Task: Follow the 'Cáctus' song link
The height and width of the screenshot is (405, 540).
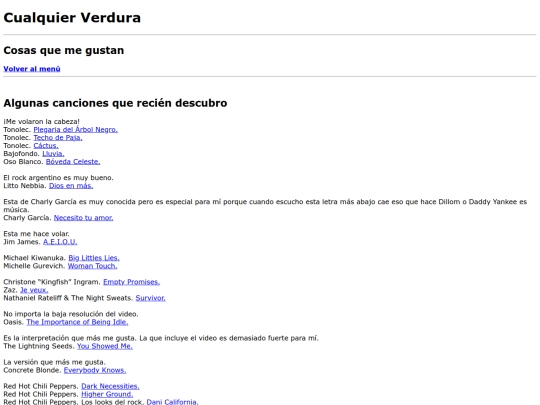Action: click(x=46, y=146)
